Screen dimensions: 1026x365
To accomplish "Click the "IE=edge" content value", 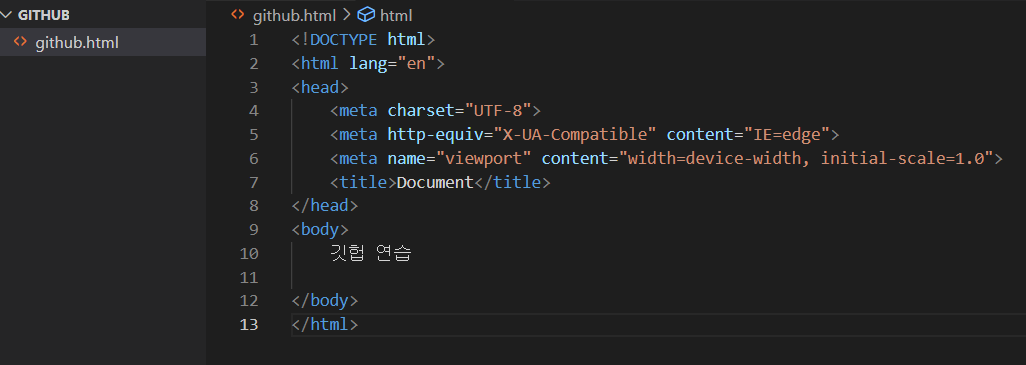I will (787, 134).
